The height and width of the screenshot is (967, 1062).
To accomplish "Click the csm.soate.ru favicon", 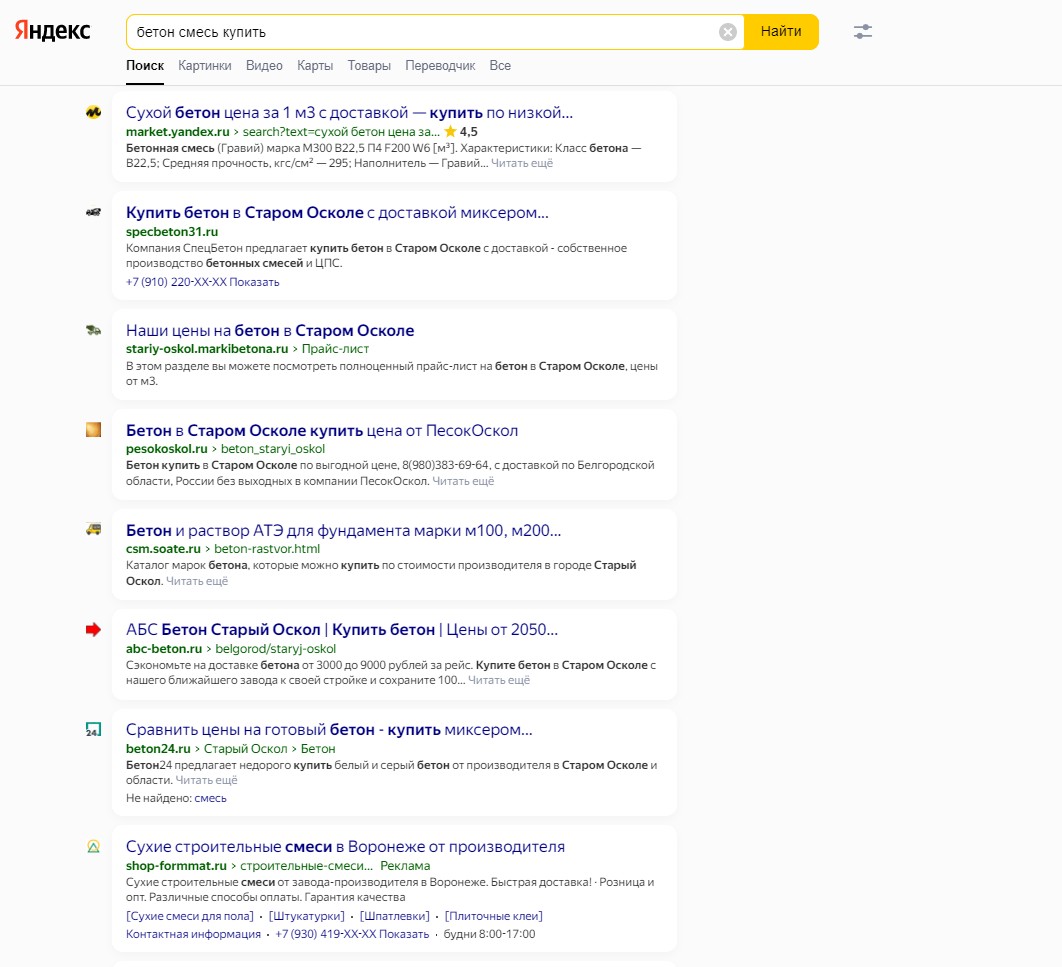I will 93,530.
